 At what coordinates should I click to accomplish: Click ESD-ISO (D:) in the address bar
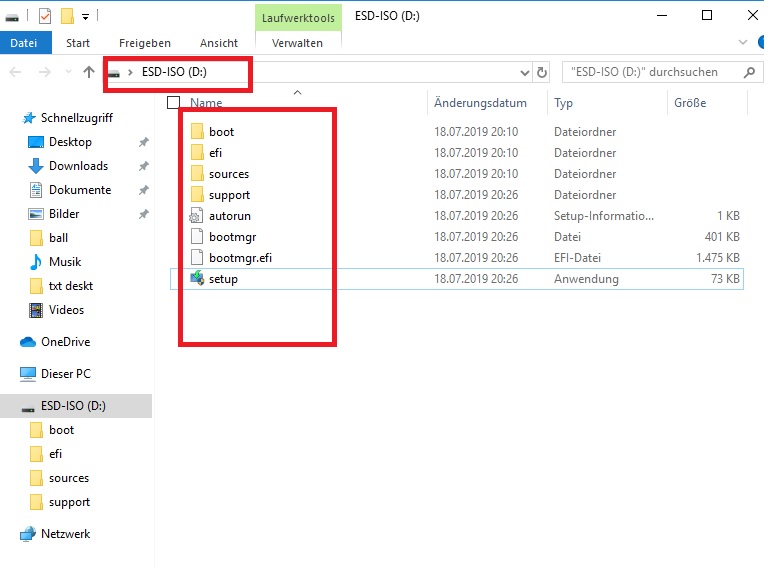[x=174, y=72]
